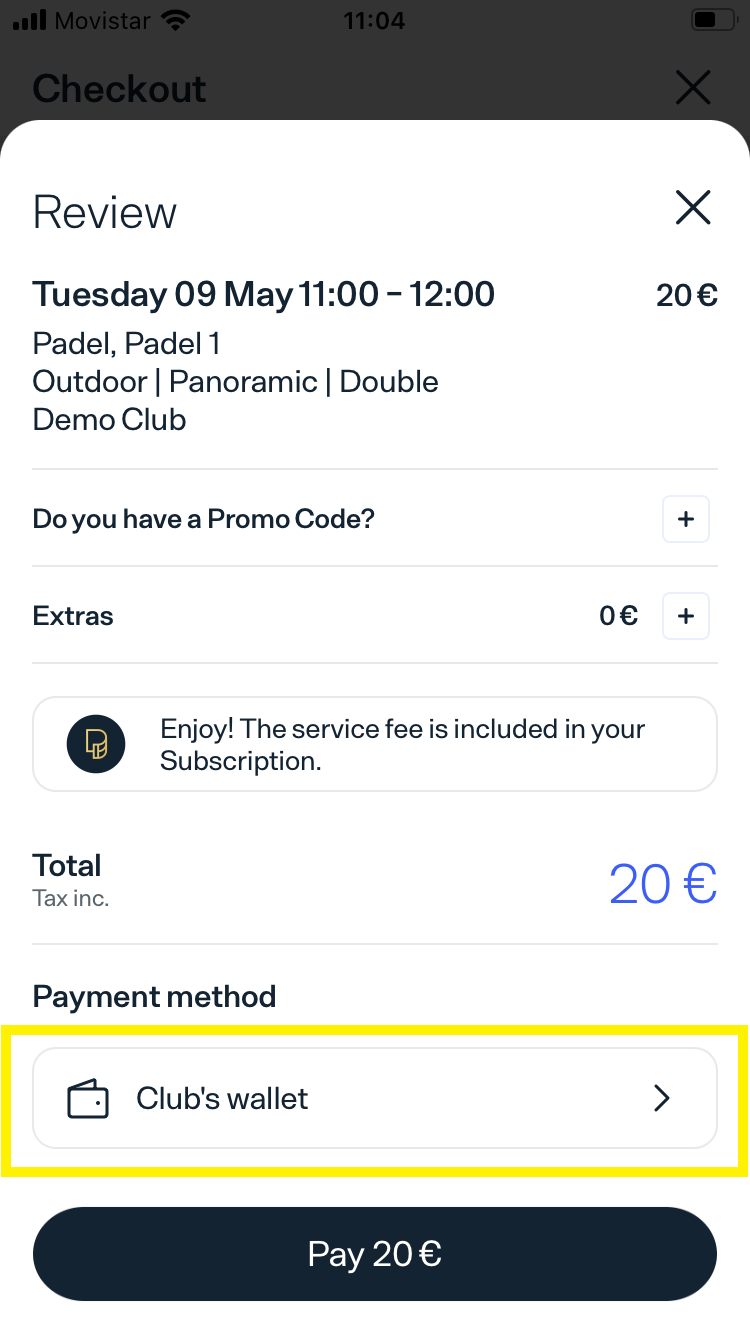Open payment method chevron arrow
The width and height of the screenshot is (750, 1334).
coord(661,1099)
